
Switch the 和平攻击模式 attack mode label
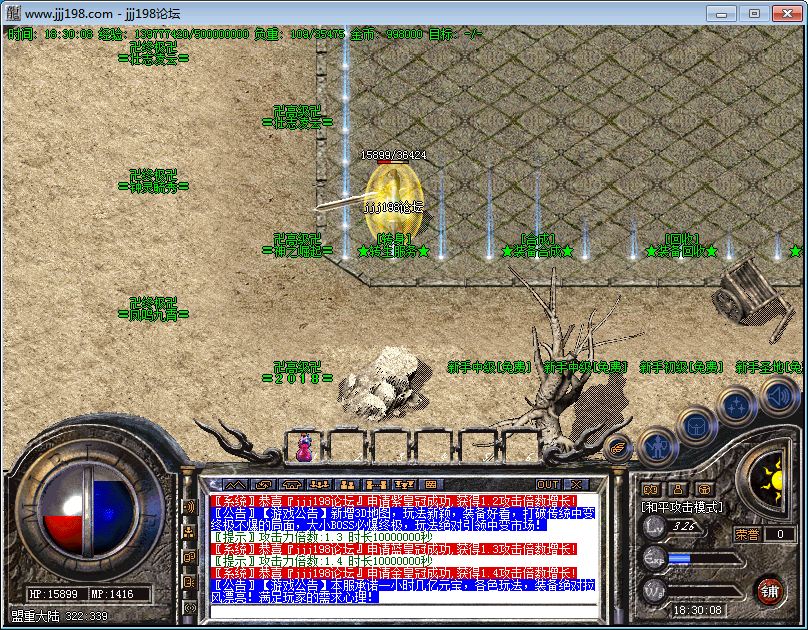click(682, 507)
